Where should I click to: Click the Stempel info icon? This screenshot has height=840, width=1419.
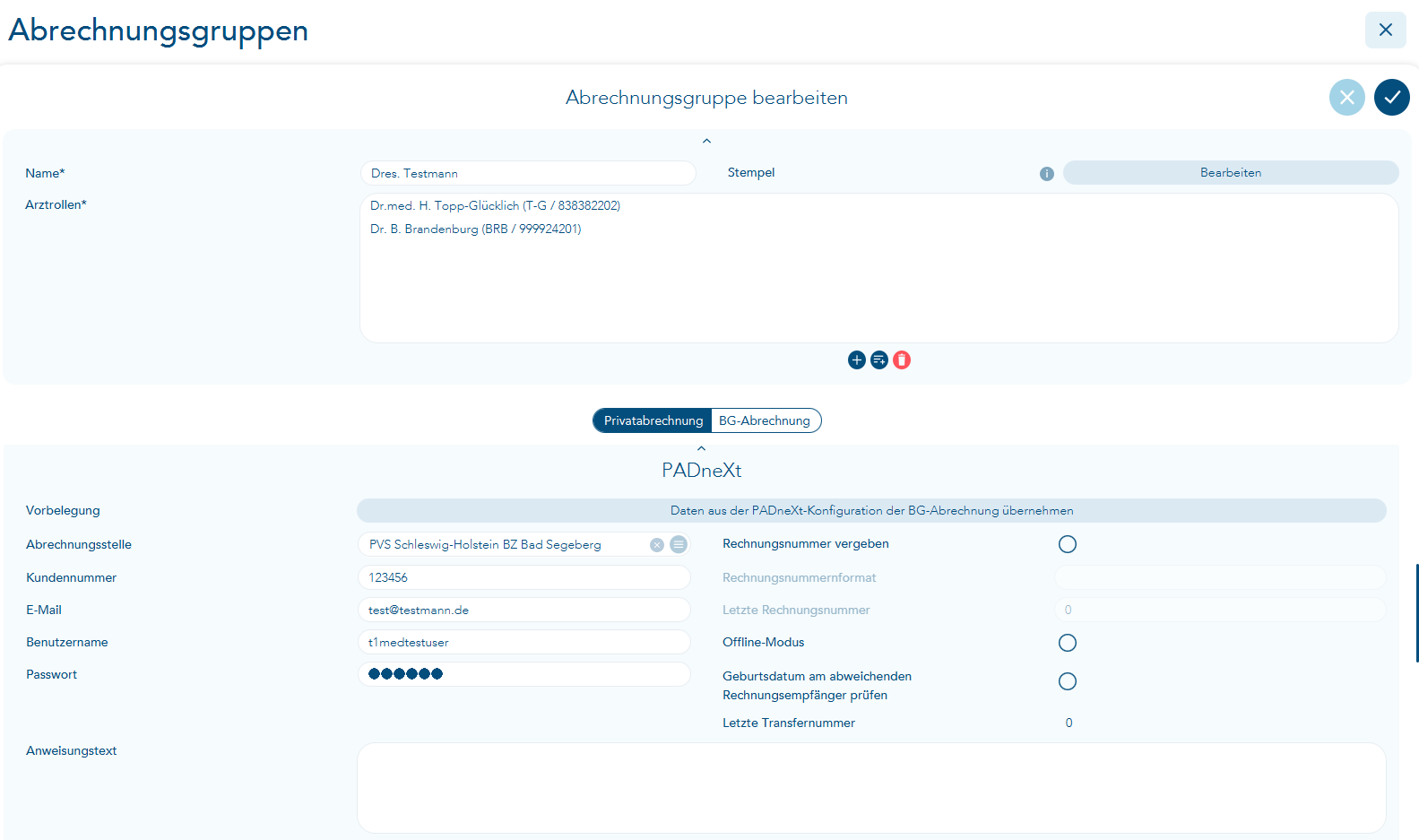(1046, 174)
